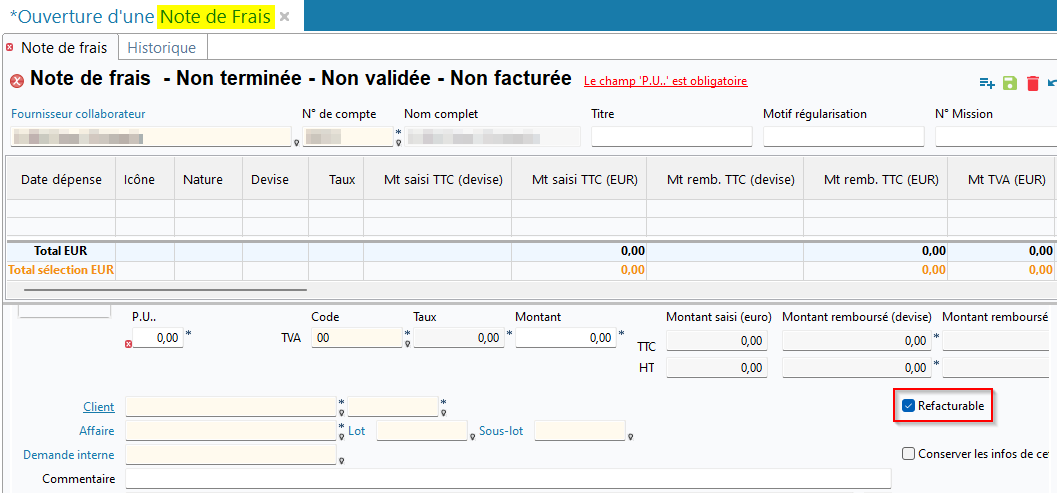1057x493 pixels.
Task: Open the Affaire field lookup selector
Action: [341, 437]
